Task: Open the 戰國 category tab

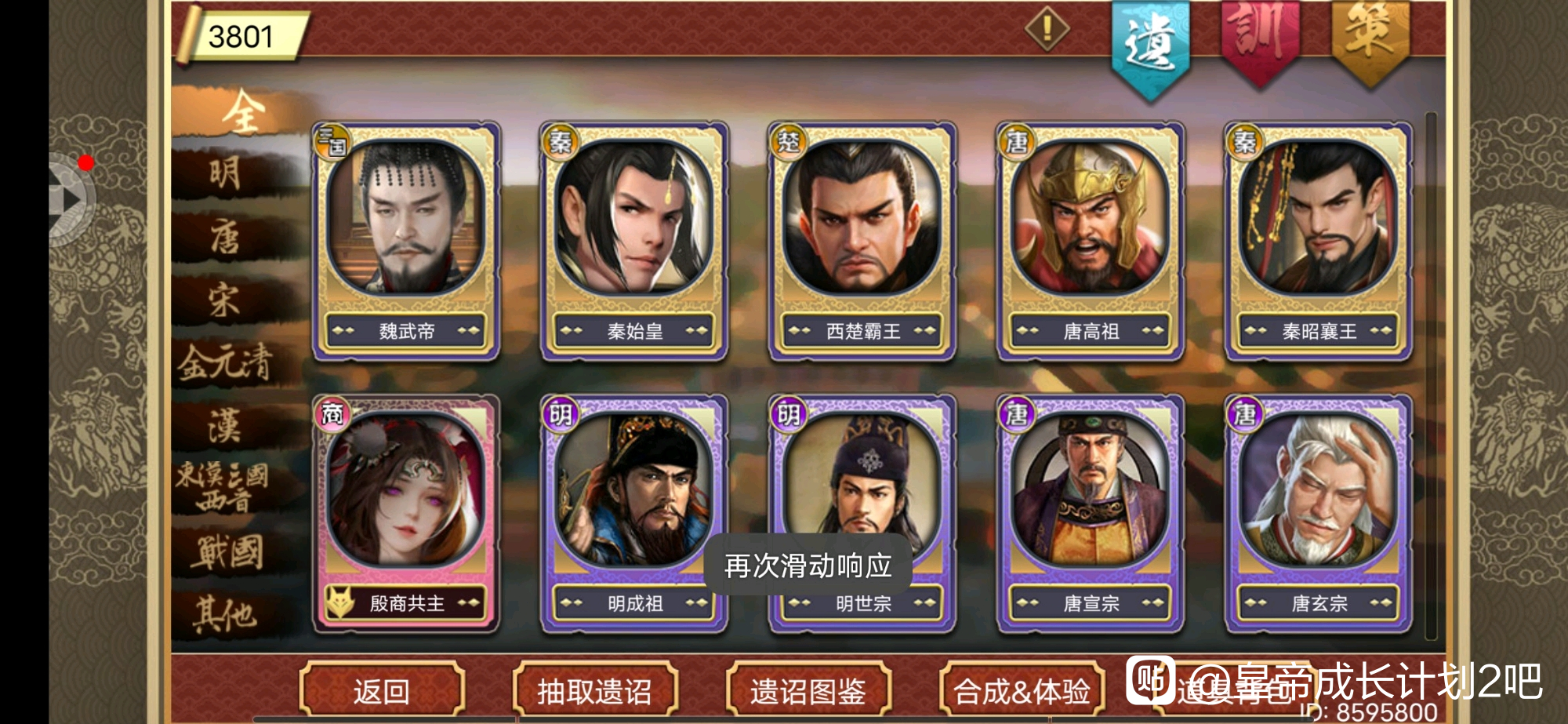Action: click(225, 551)
